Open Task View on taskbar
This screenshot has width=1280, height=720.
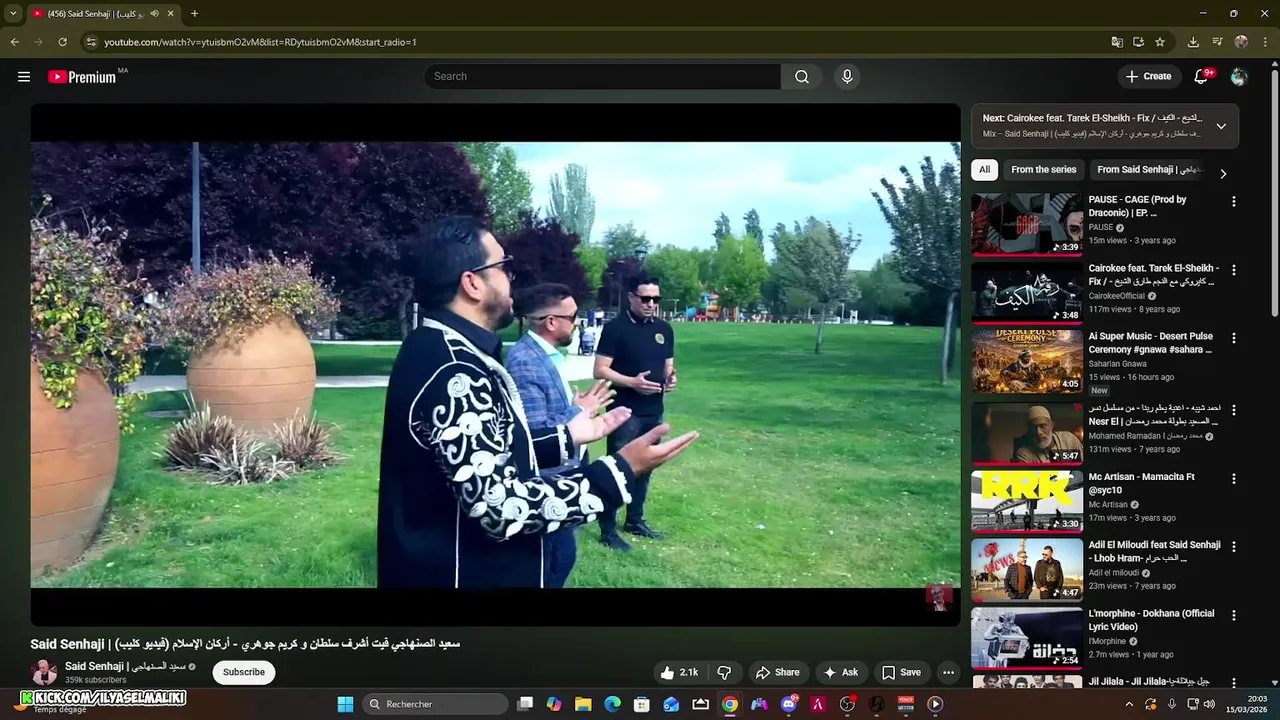coord(525,704)
